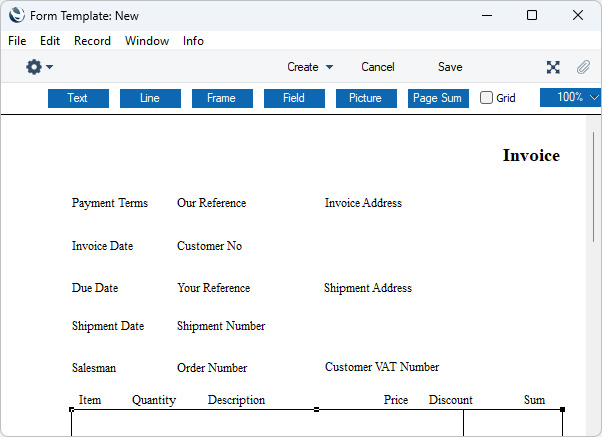Close the Form Template window

(578, 15)
